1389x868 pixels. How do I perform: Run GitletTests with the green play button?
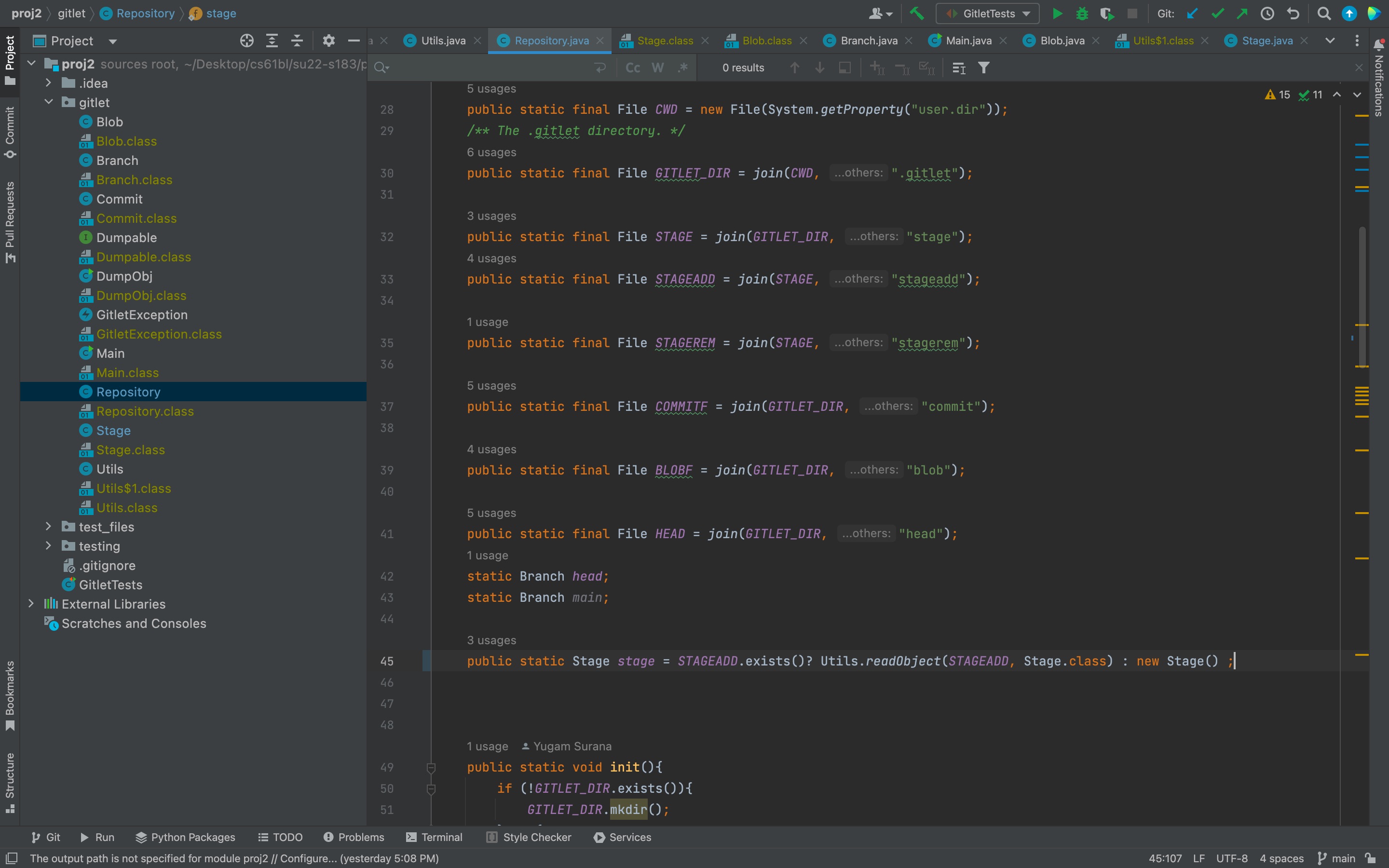1057,13
